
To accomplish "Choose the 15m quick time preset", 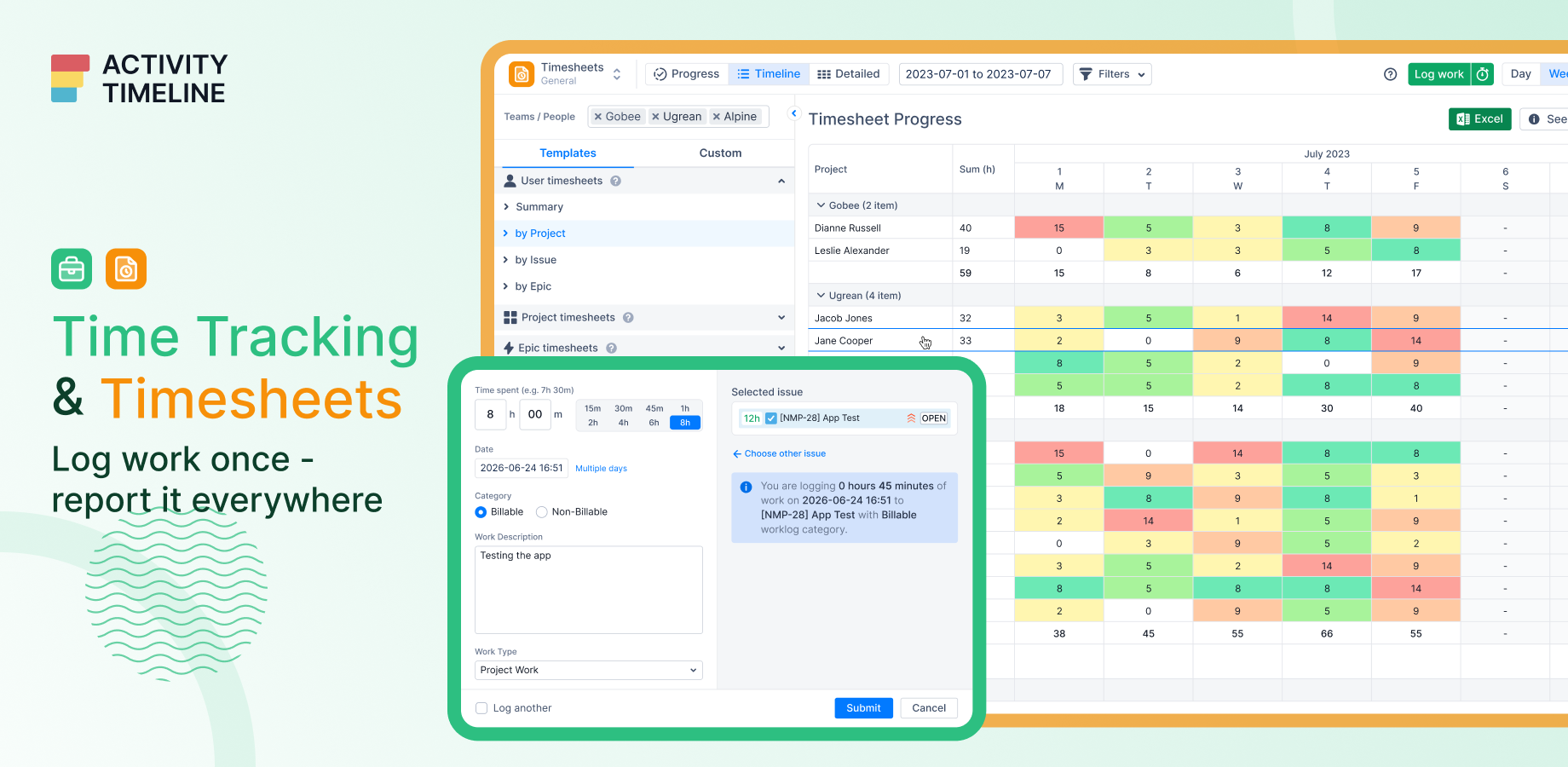I will coord(593,409).
